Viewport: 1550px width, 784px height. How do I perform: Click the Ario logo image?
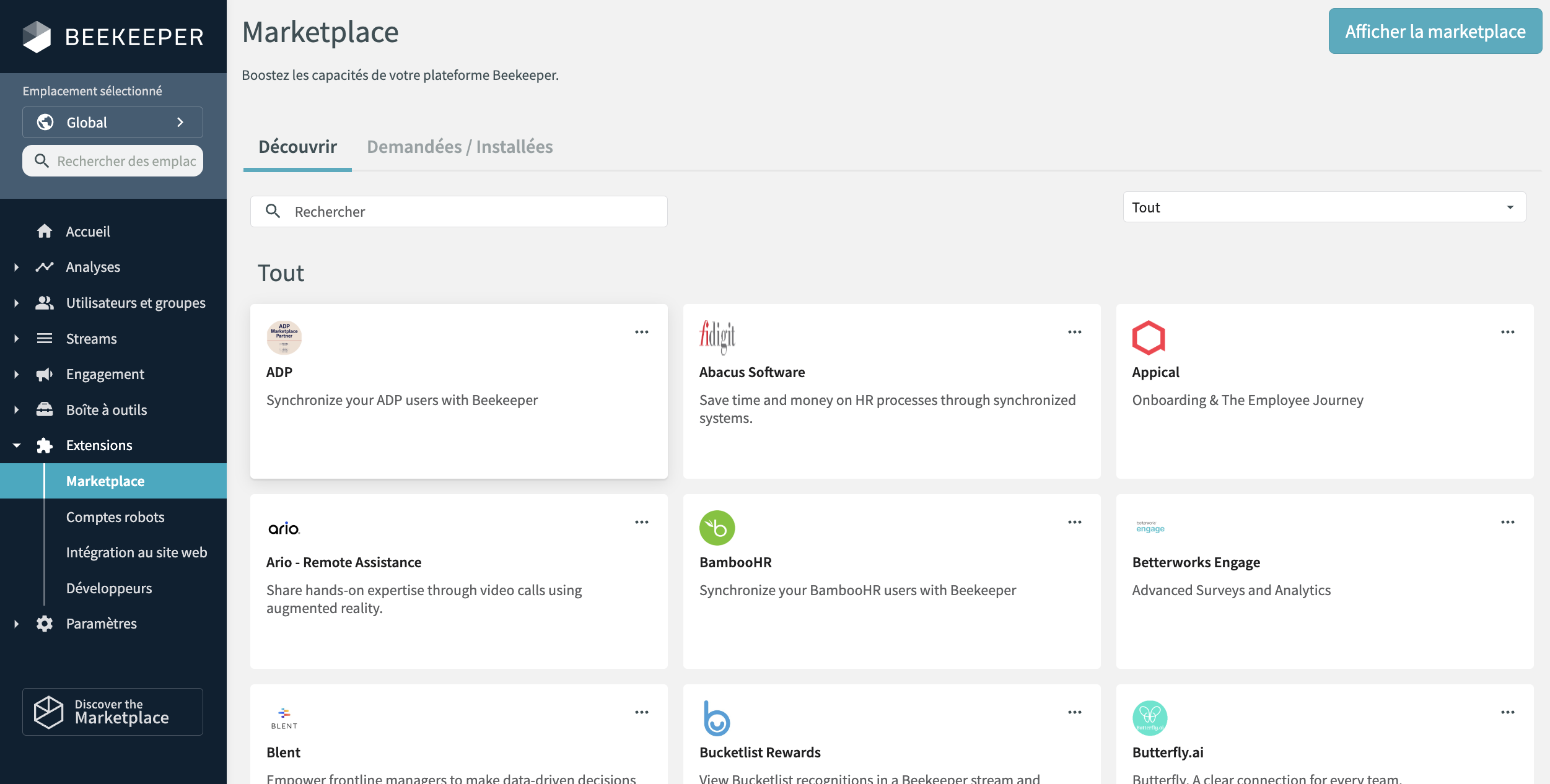(x=284, y=528)
